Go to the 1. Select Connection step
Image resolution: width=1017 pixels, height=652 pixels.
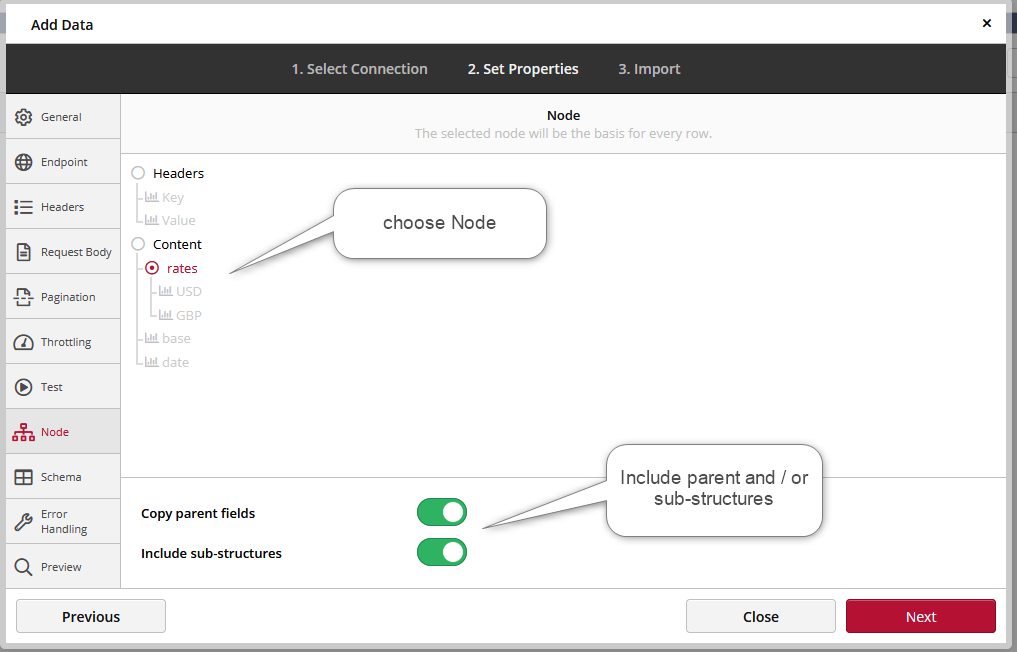tap(359, 69)
